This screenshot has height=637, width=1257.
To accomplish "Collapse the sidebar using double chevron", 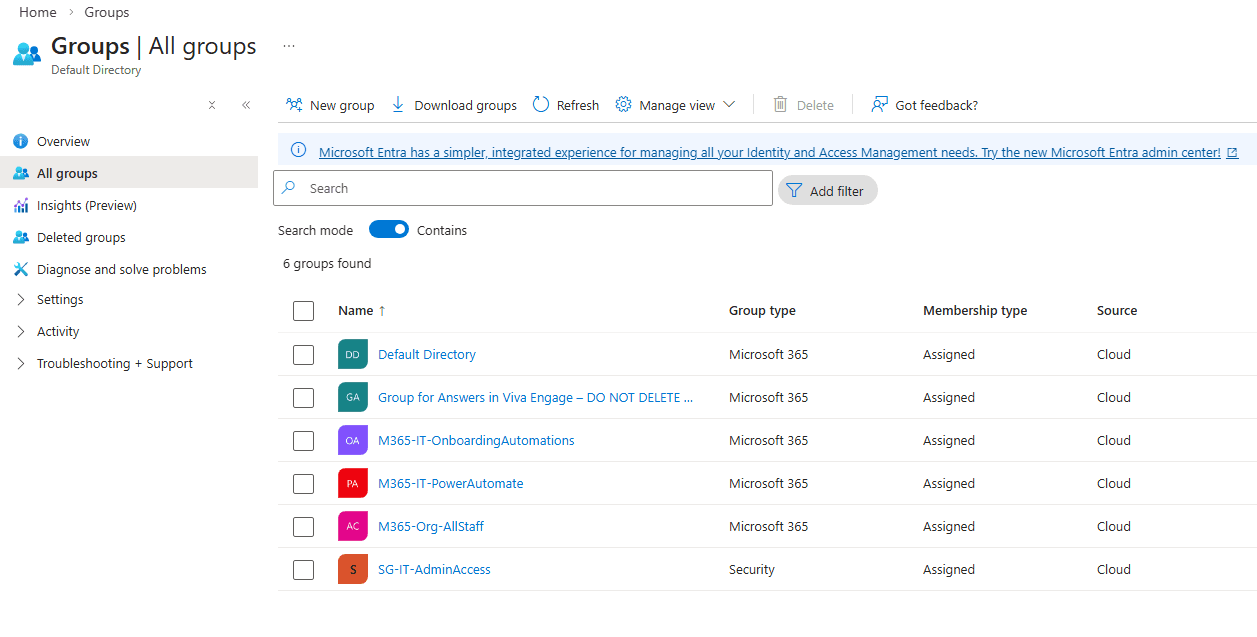I will pyautogui.click(x=246, y=105).
